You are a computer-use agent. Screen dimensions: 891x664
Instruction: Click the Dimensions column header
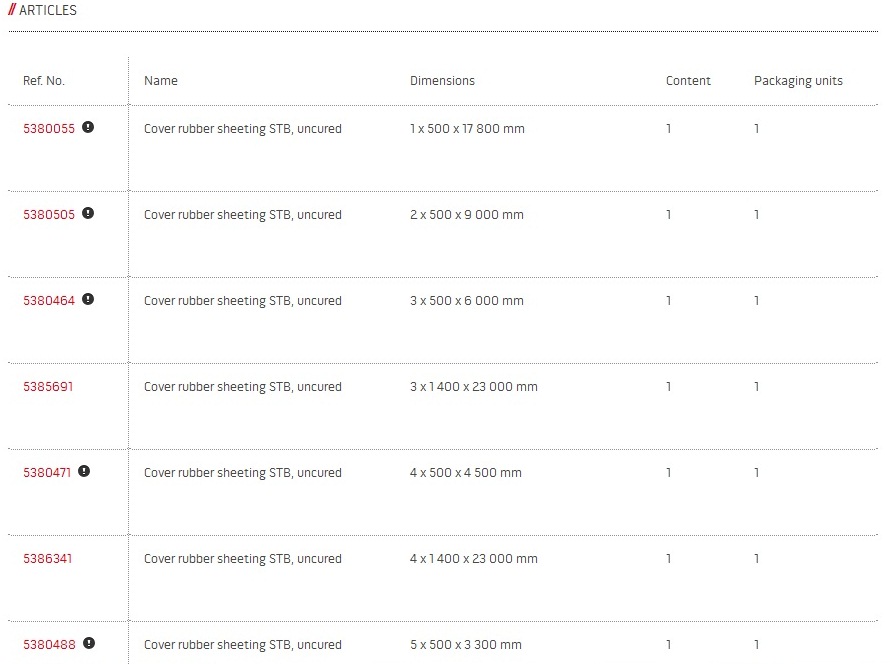pos(443,81)
